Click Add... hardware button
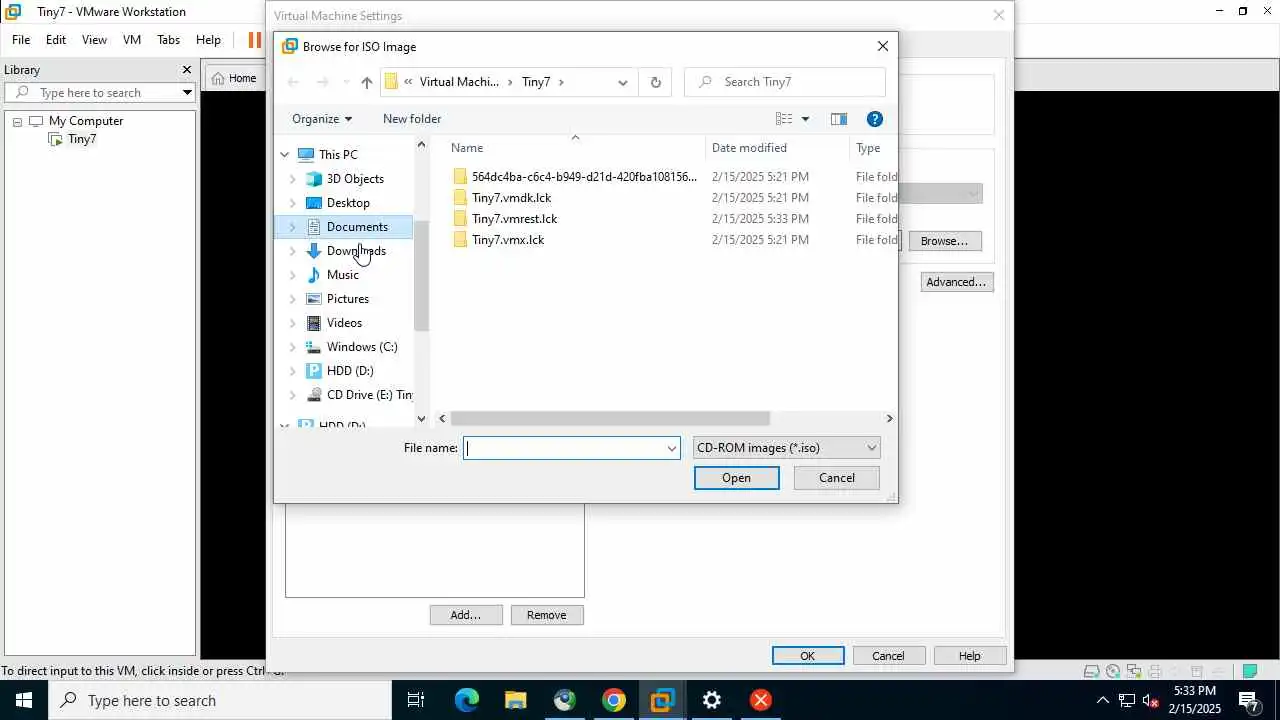The image size is (1280, 720). coord(466,615)
